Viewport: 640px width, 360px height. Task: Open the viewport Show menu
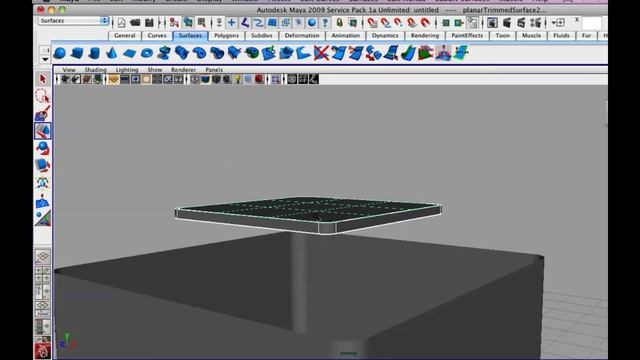coord(155,70)
